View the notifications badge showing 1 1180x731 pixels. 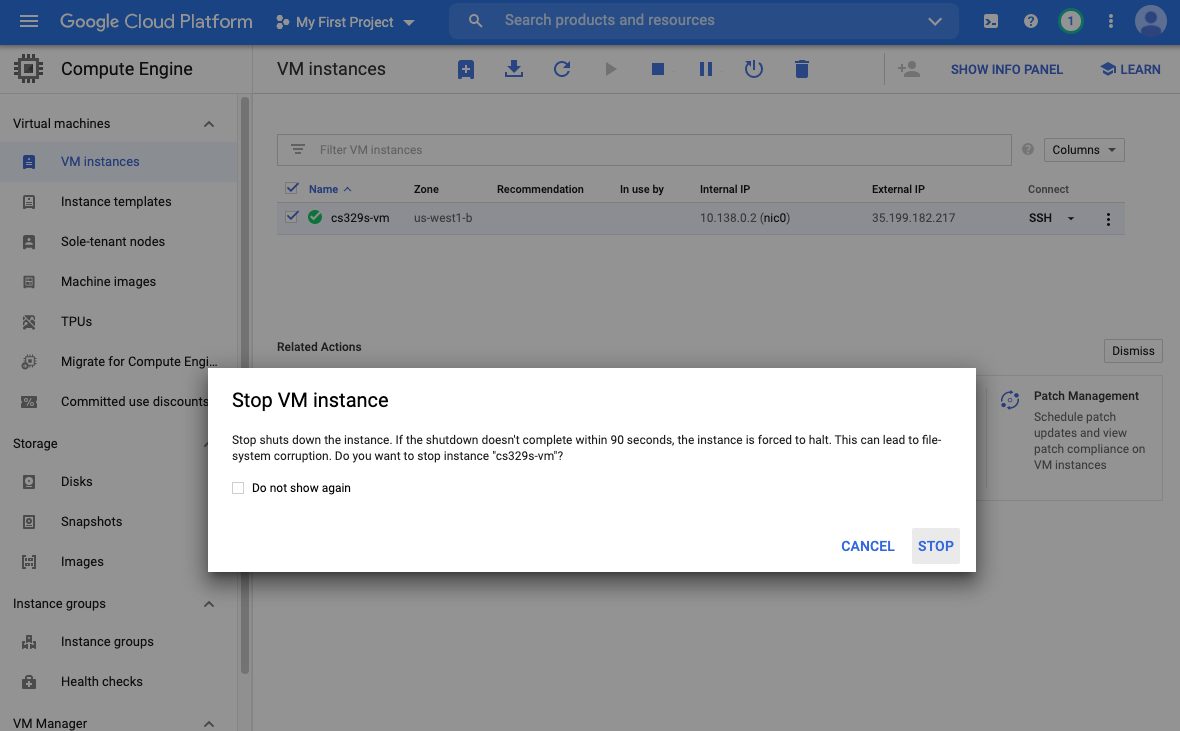1070,21
